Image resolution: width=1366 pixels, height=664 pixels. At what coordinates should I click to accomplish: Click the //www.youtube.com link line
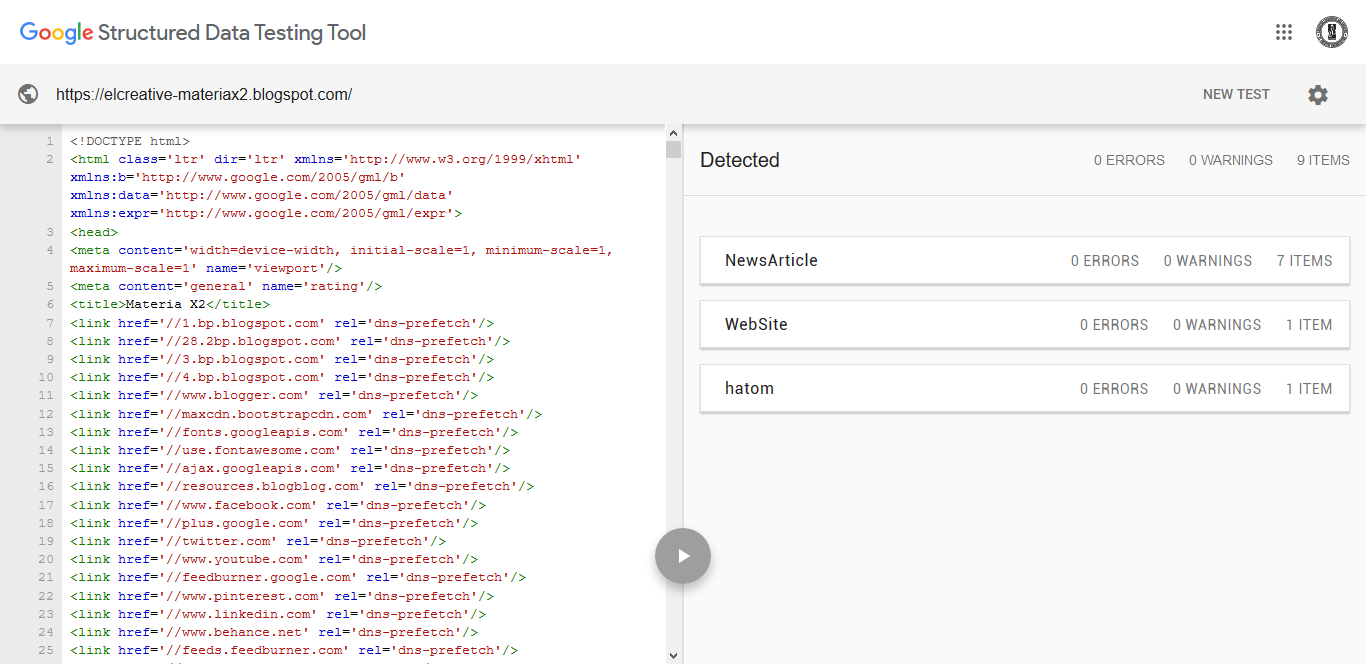point(274,559)
